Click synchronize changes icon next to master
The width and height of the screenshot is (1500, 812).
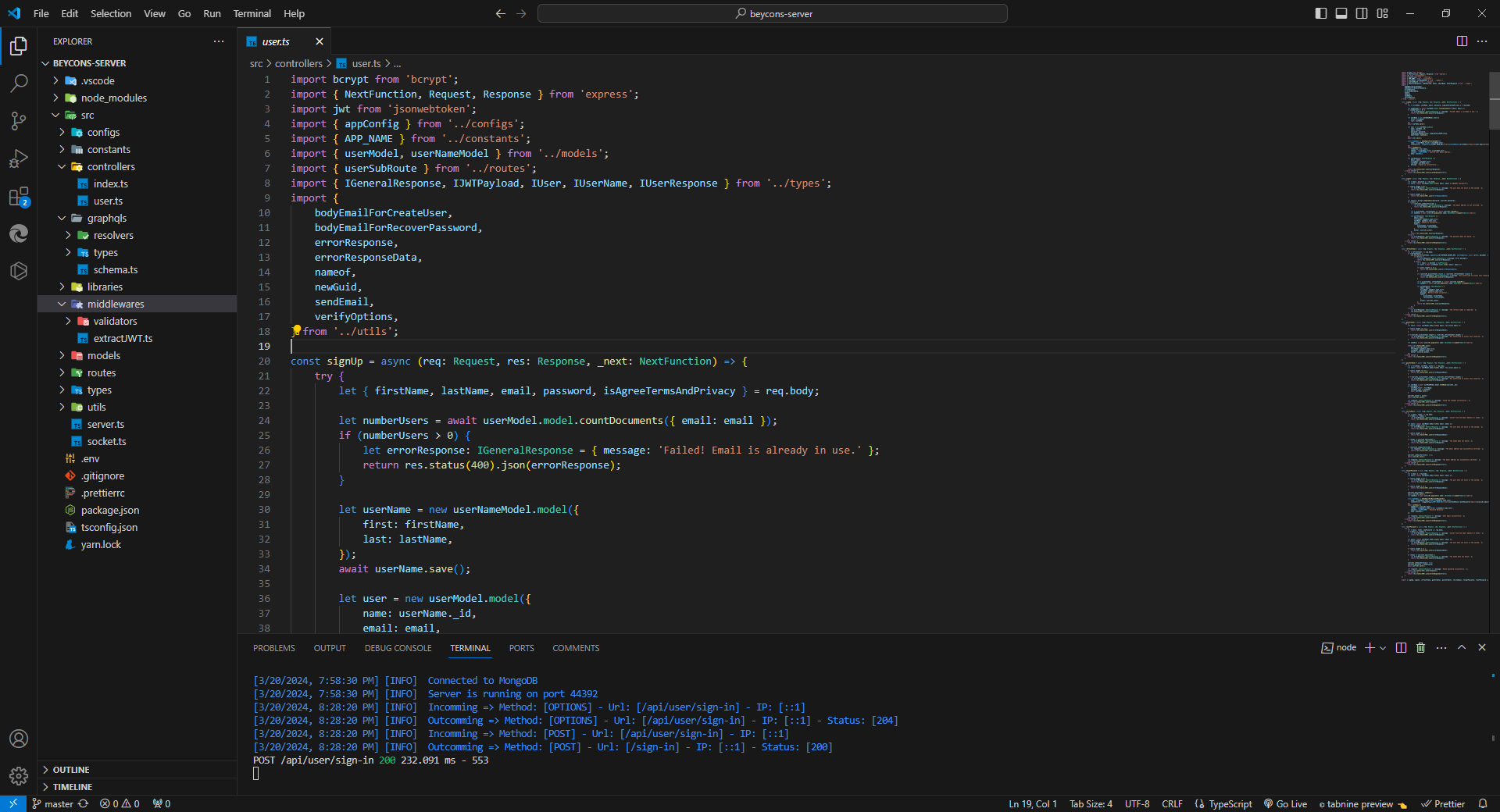pos(84,803)
